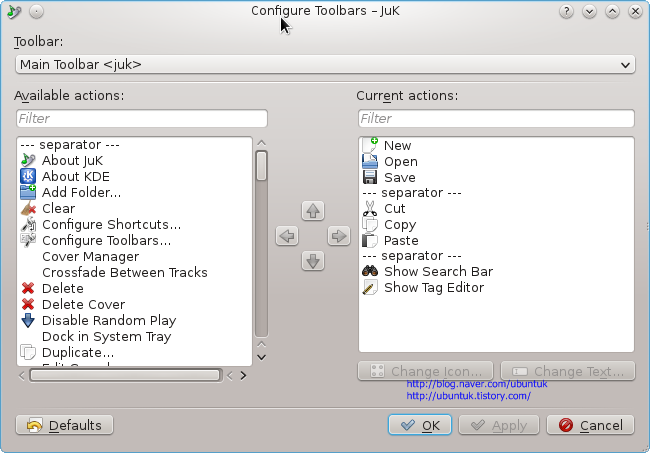650x453 pixels.
Task: Select the top separator in available actions
Action: [x=70, y=145]
